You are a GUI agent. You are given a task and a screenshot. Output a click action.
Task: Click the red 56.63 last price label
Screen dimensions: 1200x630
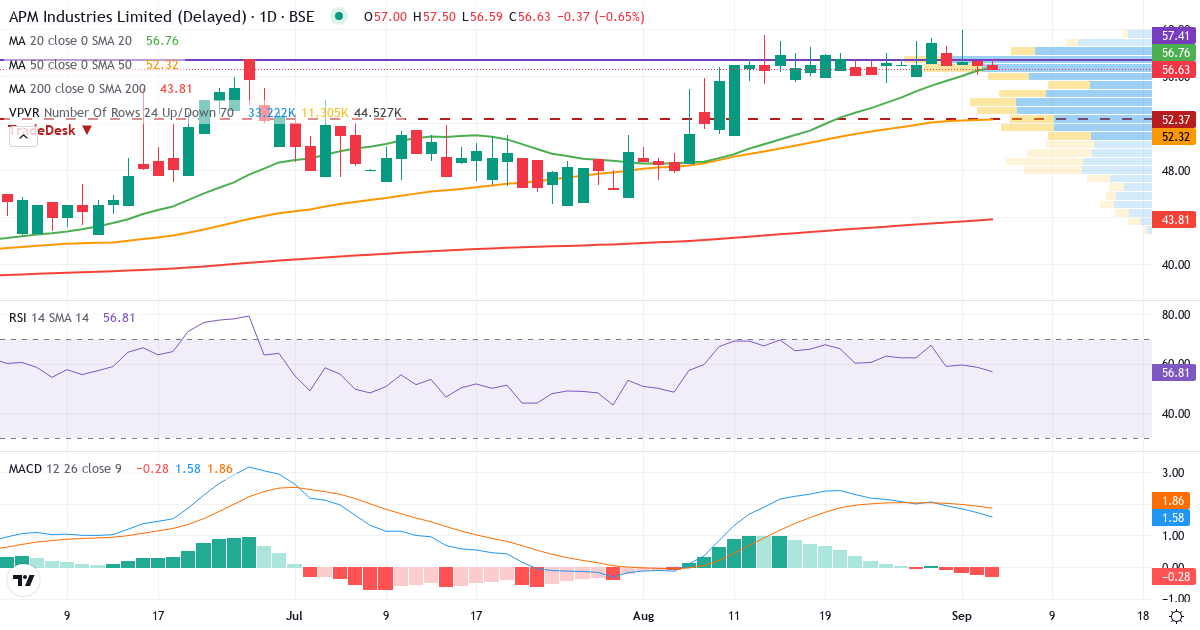(1174, 69)
